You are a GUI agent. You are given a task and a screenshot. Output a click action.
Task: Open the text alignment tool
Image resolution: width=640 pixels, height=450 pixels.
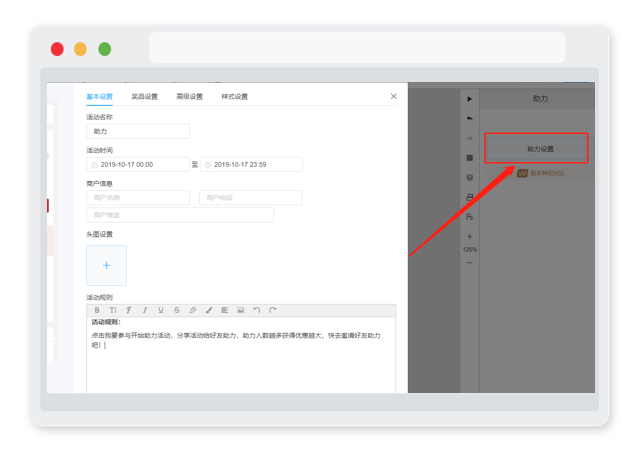pos(224,310)
